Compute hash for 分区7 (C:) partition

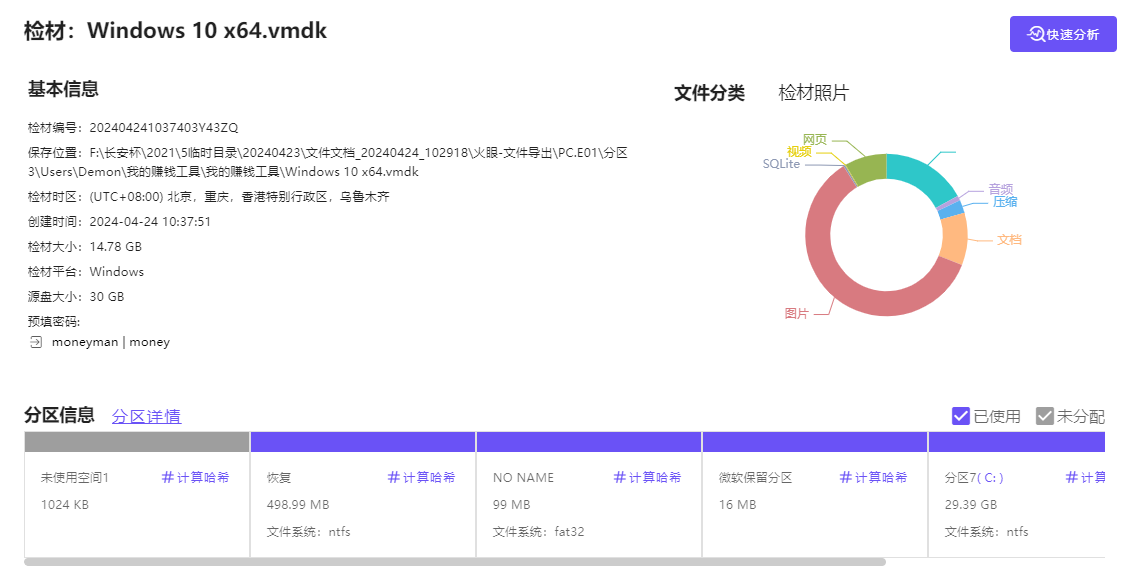1086,478
